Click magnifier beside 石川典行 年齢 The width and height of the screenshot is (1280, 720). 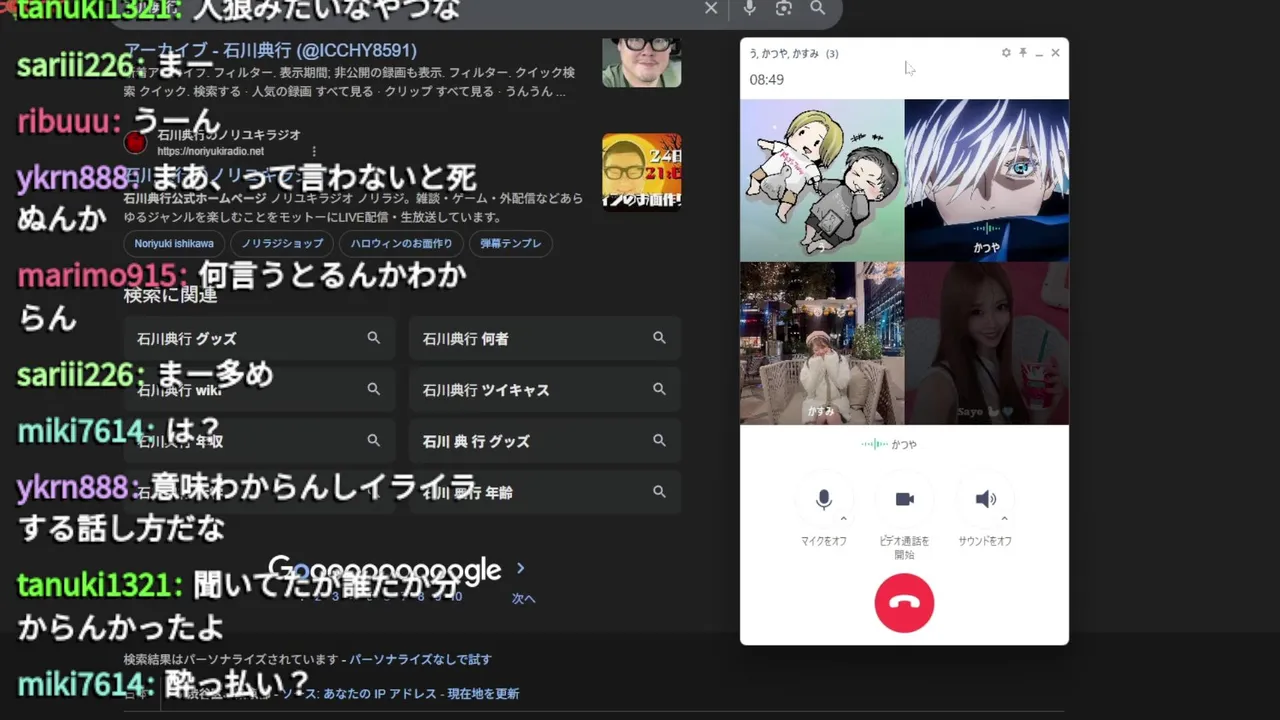[659, 491]
